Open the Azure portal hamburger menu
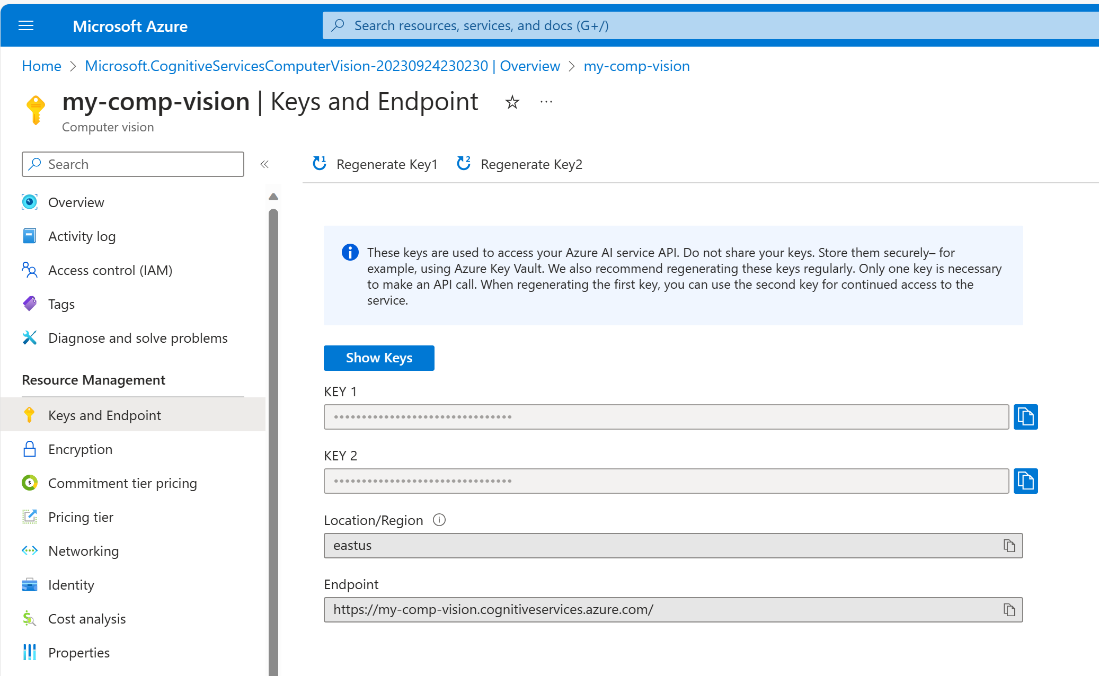Image resolution: width=1099 pixels, height=676 pixels. 26,26
